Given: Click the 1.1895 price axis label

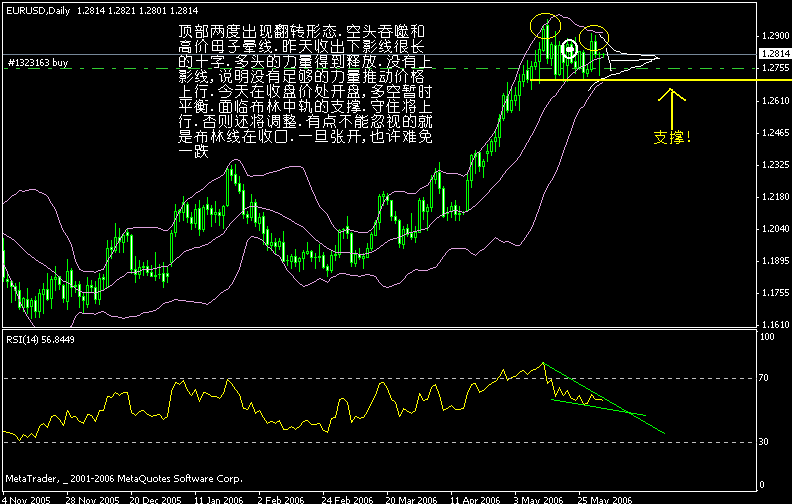Looking at the screenshot, I should pos(775,261).
